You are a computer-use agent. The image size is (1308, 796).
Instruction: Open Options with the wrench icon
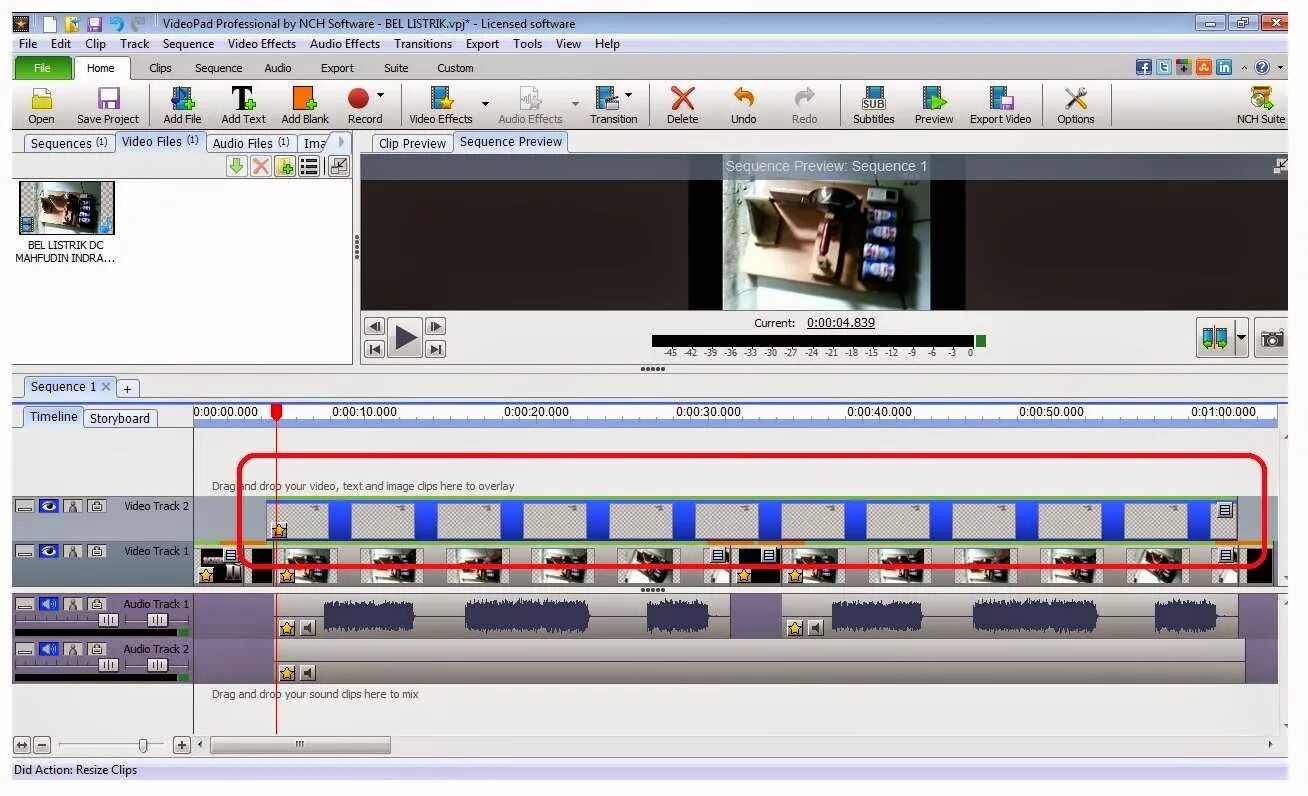(1076, 105)
